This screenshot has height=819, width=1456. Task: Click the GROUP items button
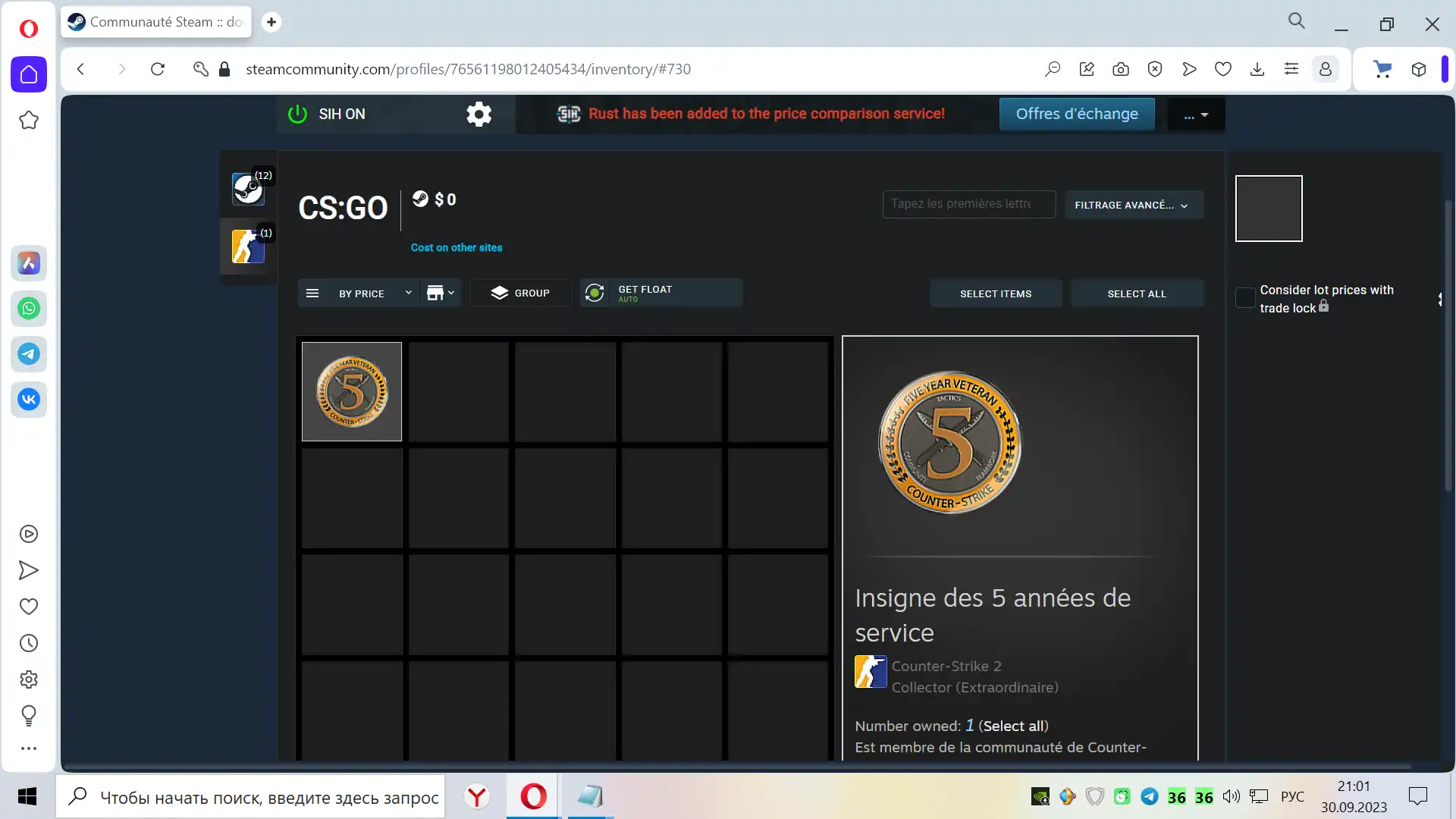coord(520,293)
